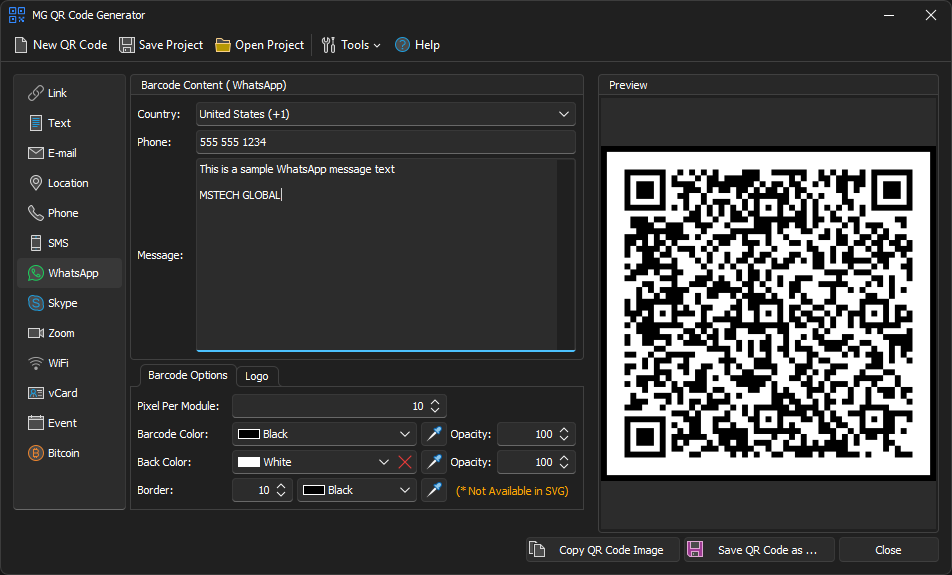The height and width of the screenshot is (575, 952).
Task: Choose the vCard content type
Action: 69,393
